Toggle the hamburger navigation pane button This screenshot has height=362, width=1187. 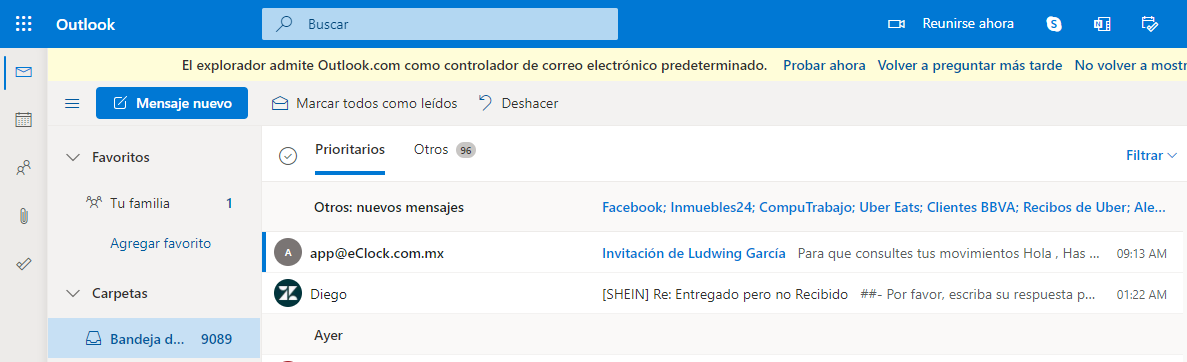(73, 103)
